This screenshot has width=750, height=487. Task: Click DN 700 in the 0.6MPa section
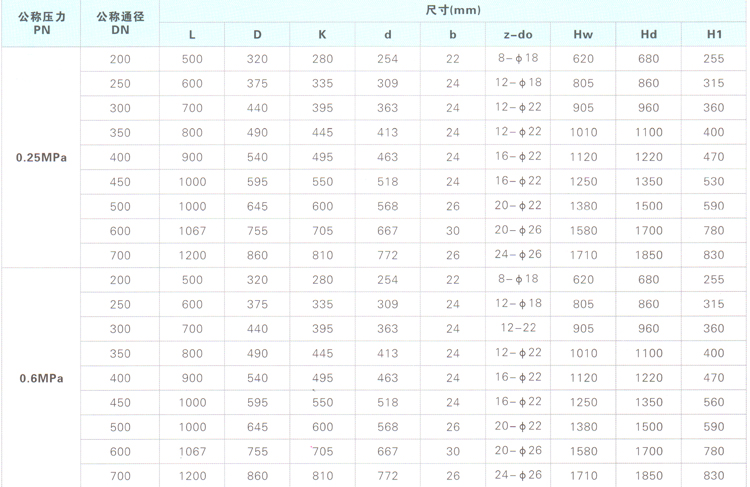(120, 476)
